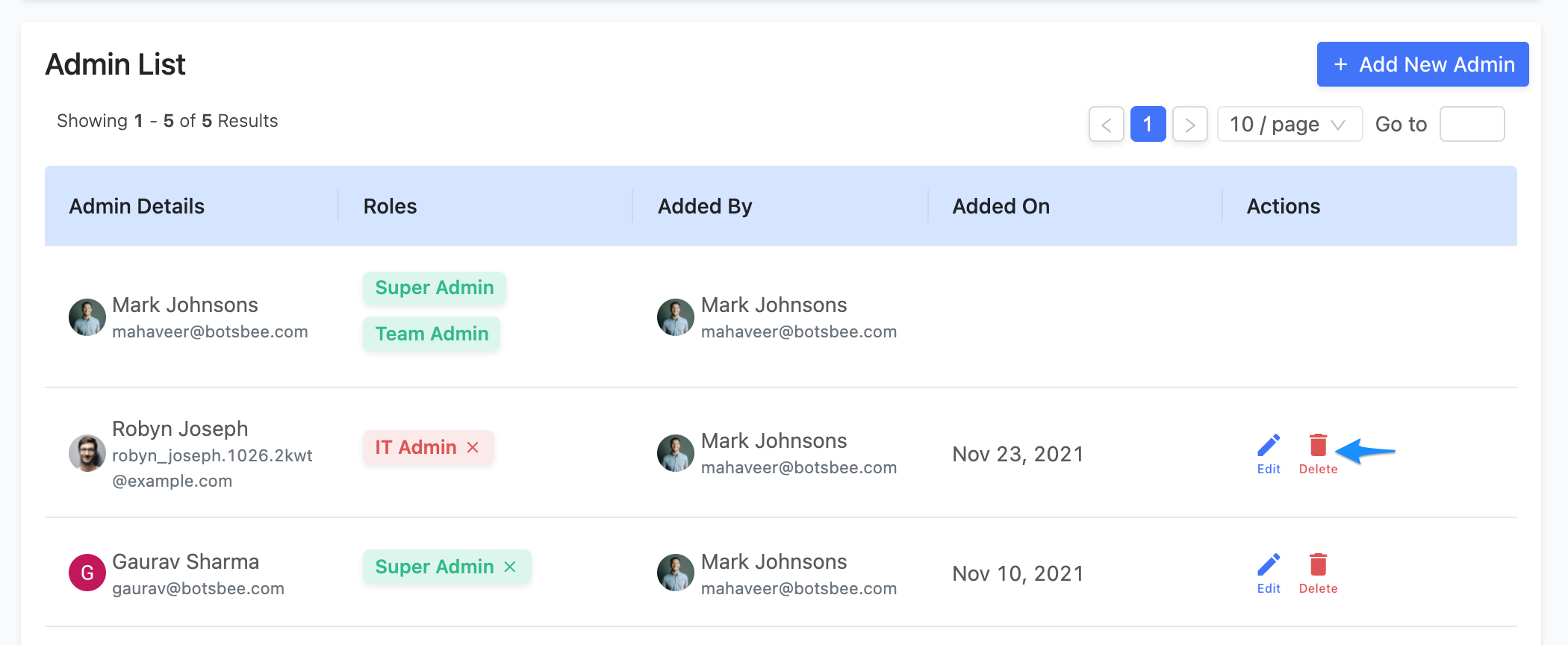This screenshot has height=645, width=1568.
Task: Click the Admin Details column header
Action: pyautogui.click(x=137, y=206)
